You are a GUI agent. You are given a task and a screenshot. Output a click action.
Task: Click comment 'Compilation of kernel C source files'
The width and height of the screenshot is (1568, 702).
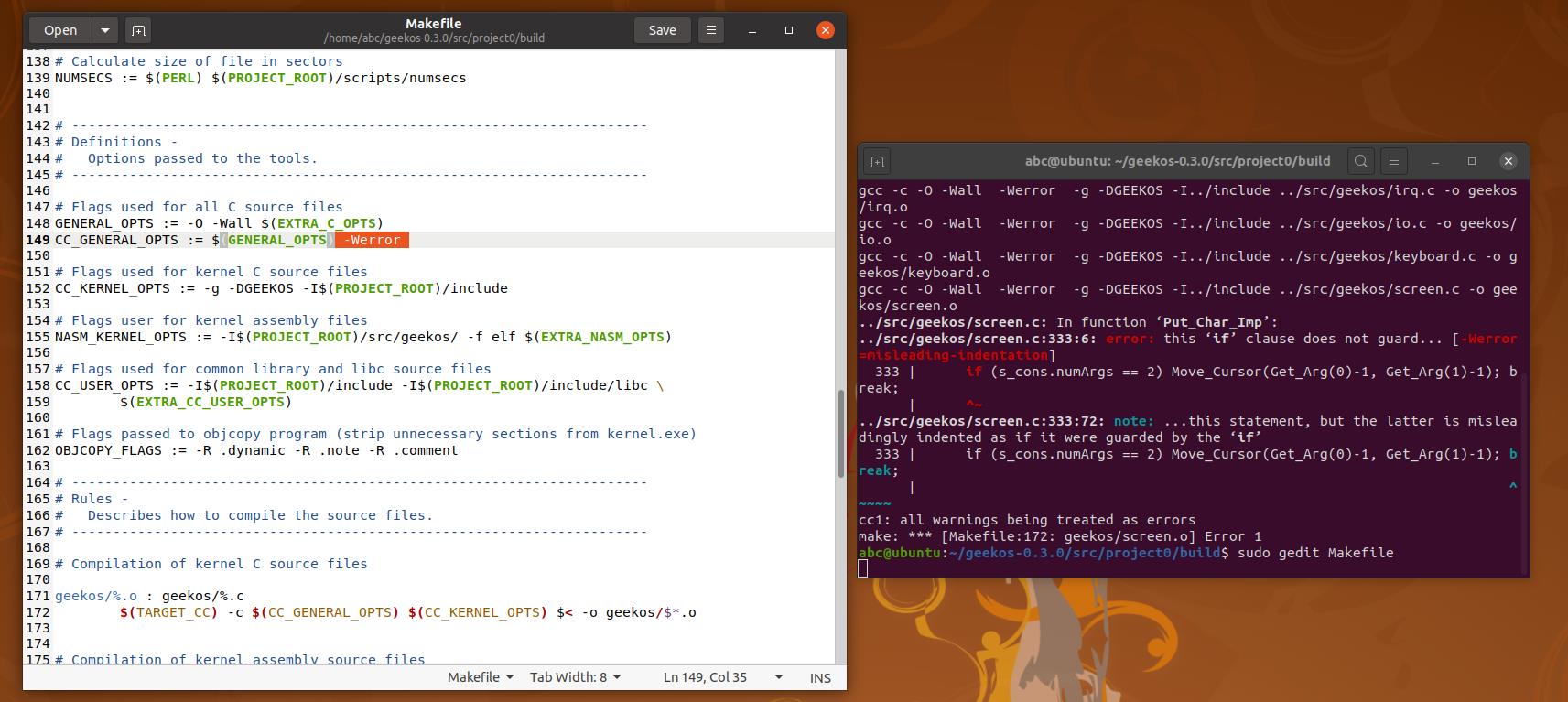[211, 564]
